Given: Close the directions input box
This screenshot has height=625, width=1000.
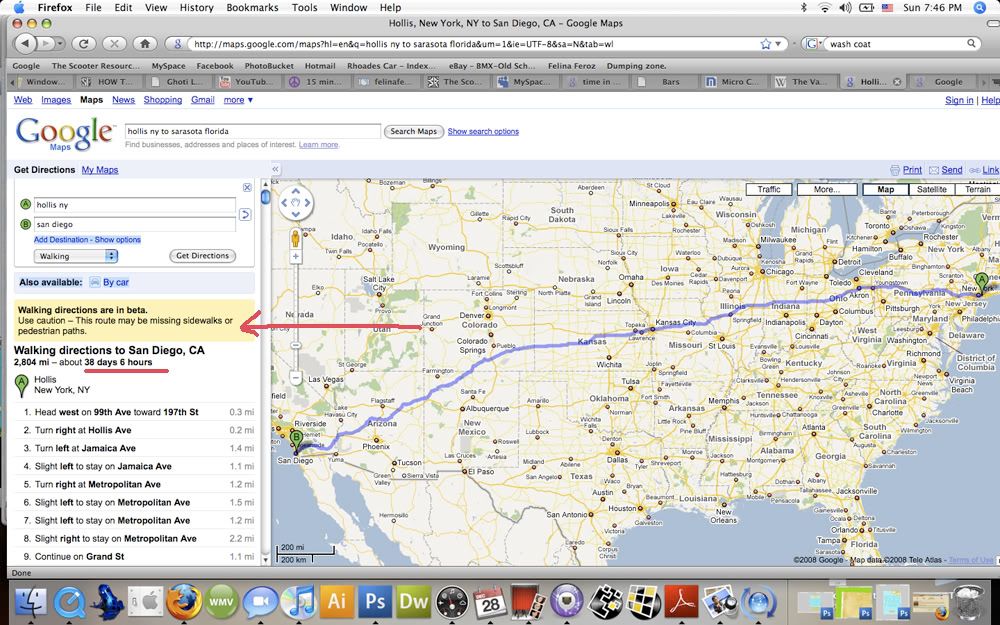Looking at the screenshot, I should point(247,187).
